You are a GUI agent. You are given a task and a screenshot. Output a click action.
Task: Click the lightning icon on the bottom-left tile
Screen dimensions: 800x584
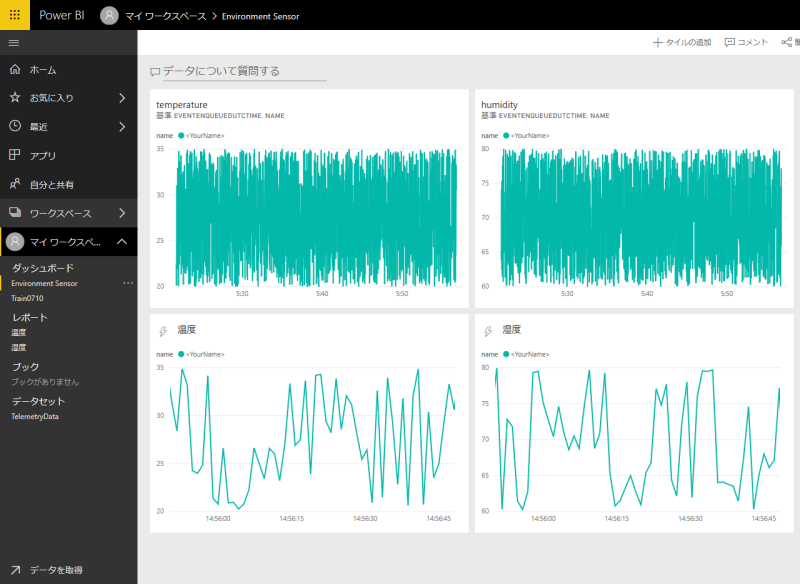coord(163,331)
